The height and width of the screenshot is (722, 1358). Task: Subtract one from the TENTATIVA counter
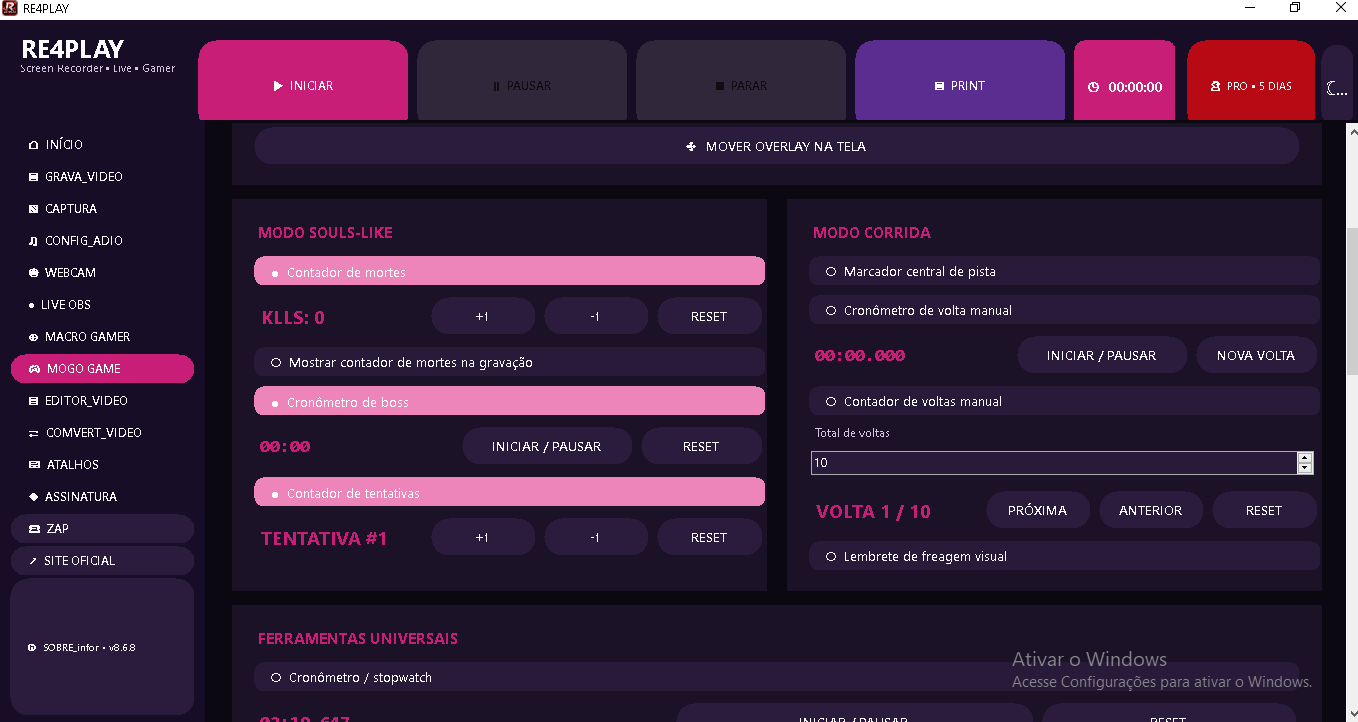coord(595,537)
